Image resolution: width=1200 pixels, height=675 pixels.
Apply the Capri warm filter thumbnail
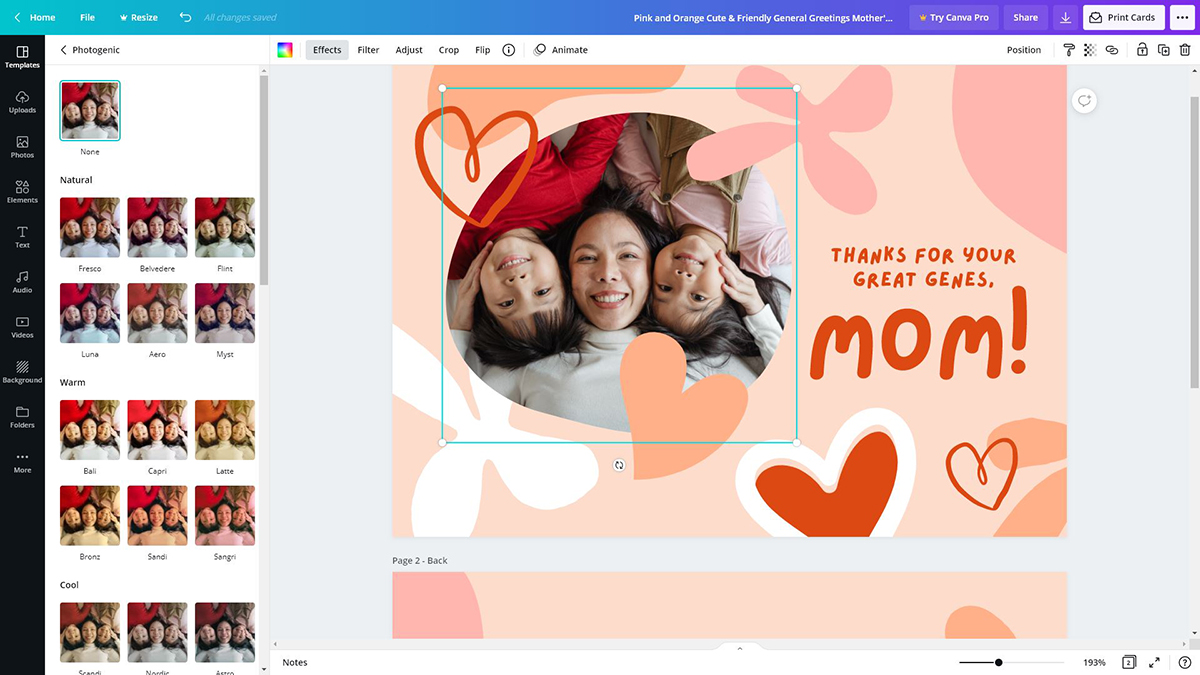tap(157, 430)
